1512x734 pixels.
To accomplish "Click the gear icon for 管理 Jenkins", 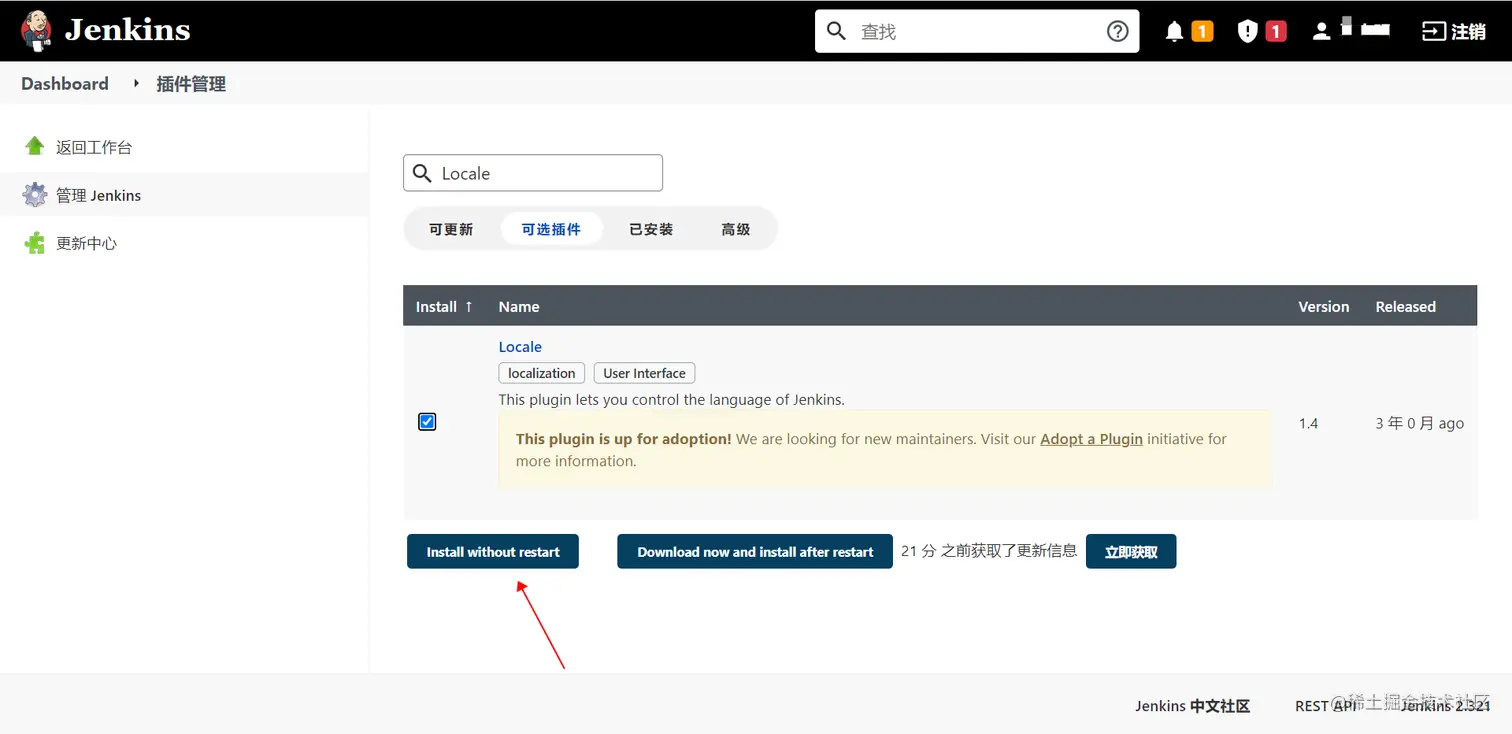I will click(x=35, y=194).
